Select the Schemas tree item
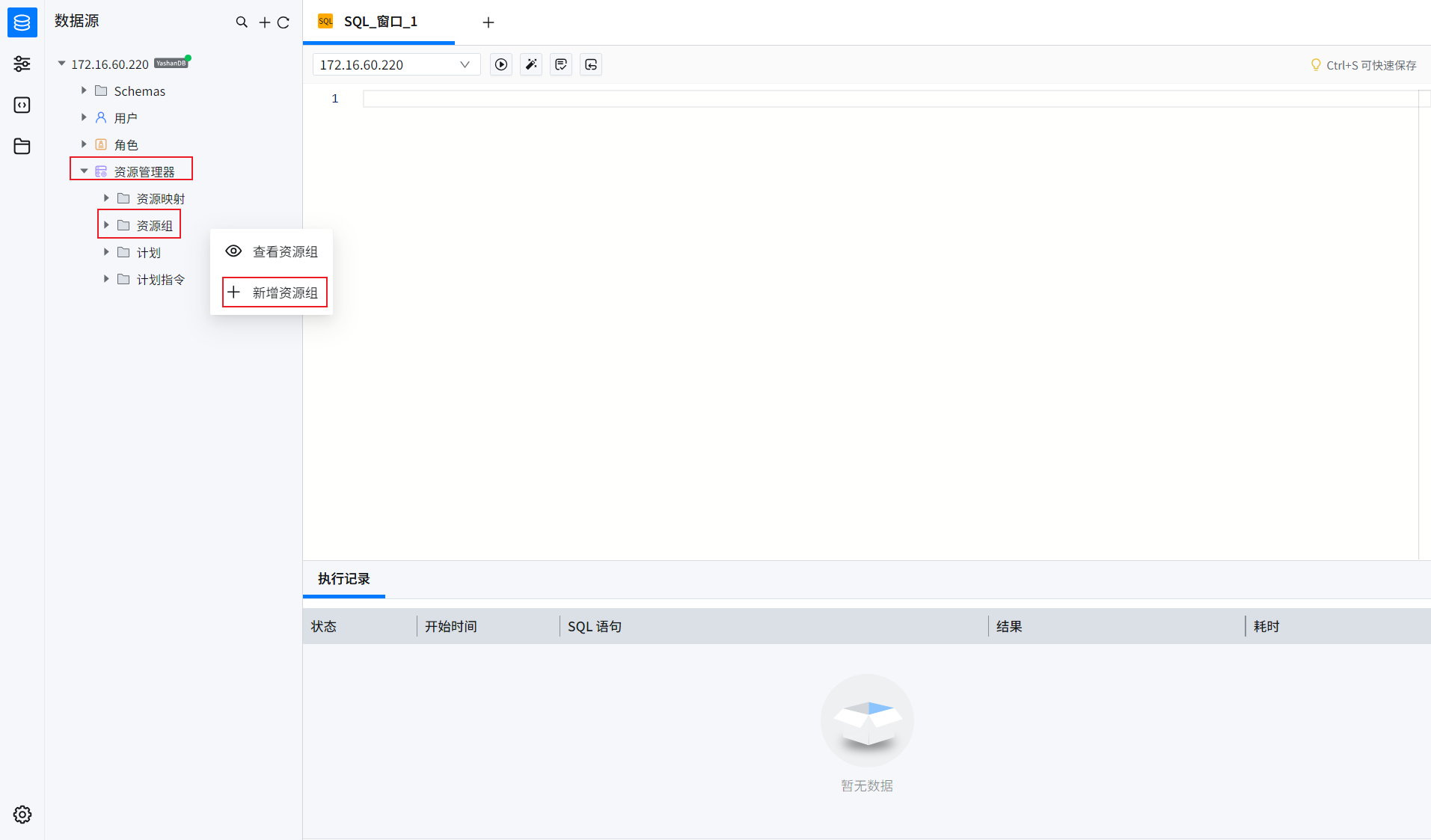Screen dimensions: 1431x840 [140, 91]
